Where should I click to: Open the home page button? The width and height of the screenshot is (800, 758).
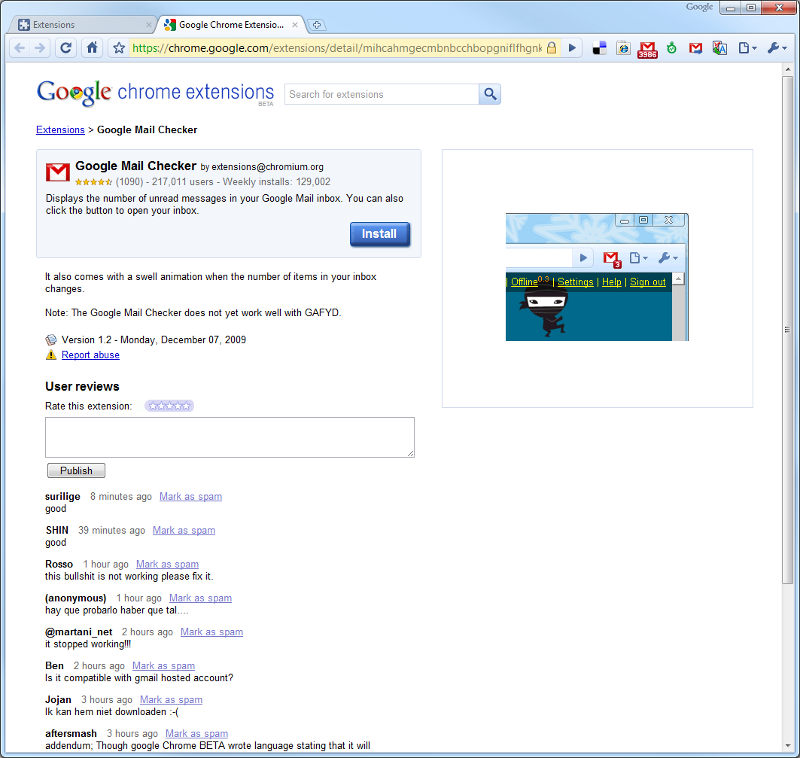pos(92,48)
